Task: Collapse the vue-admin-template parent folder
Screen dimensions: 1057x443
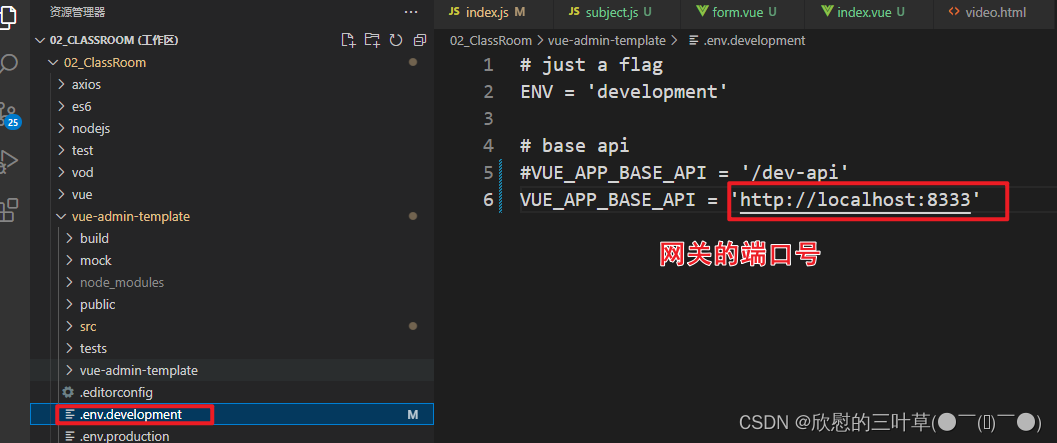Action: click(x=61, y=216)
